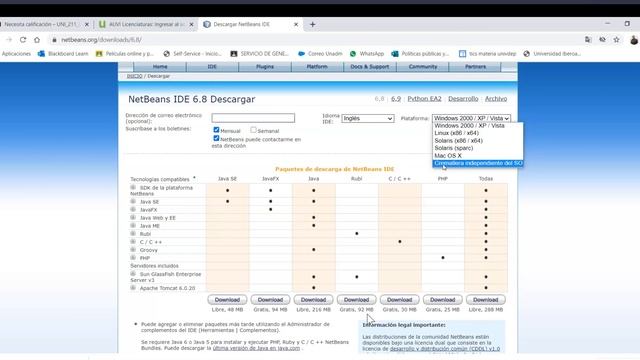Open the Archivo link

click(496, 99)
